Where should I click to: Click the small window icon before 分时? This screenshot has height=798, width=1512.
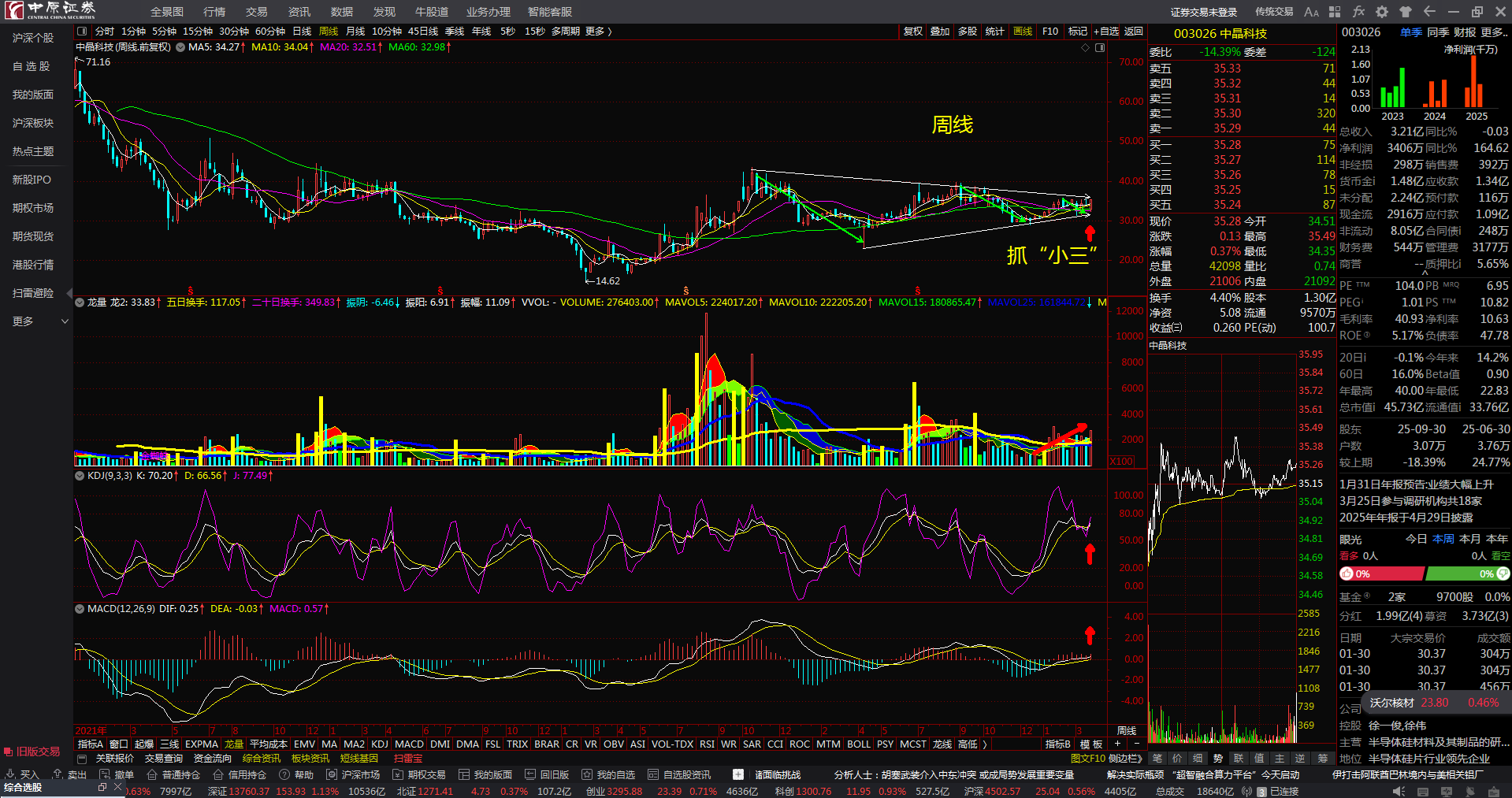[x=82, y=32]
